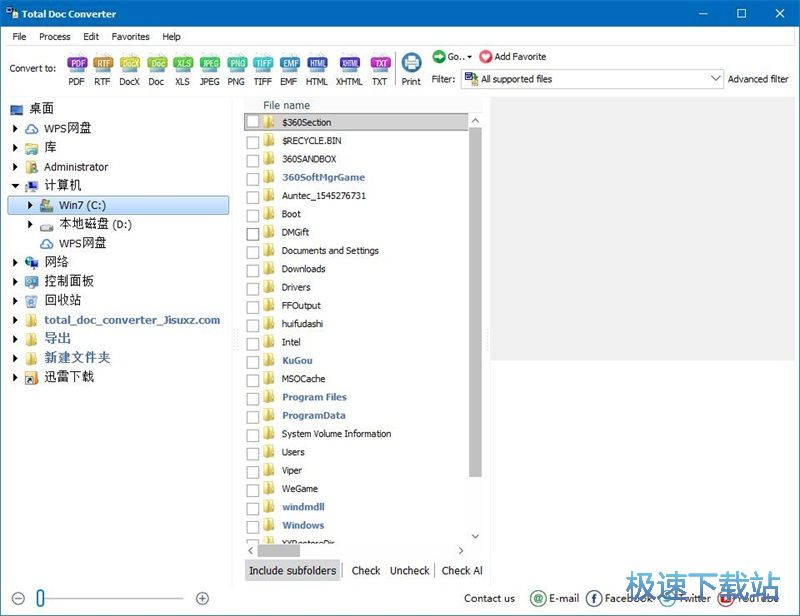Check the Windows folder for conversion

pyautogui.click(x=253, y=525)
